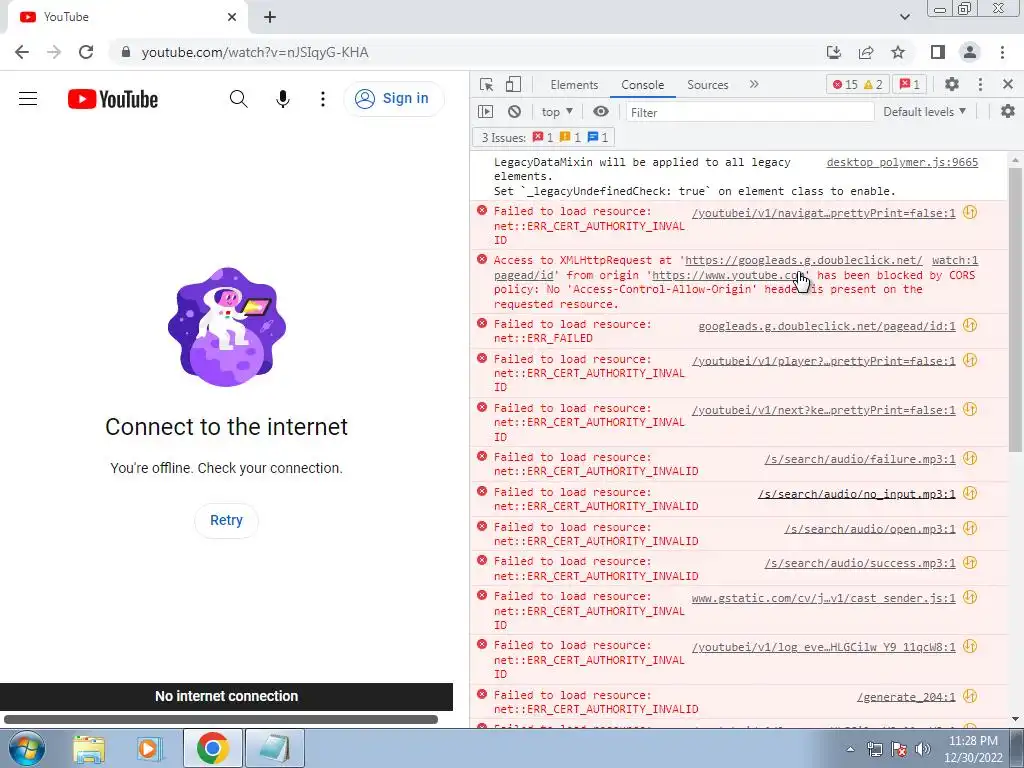Go back with the browser back arrow
The width and height of the screenshot is (1024, 768).
pos(22,52)
